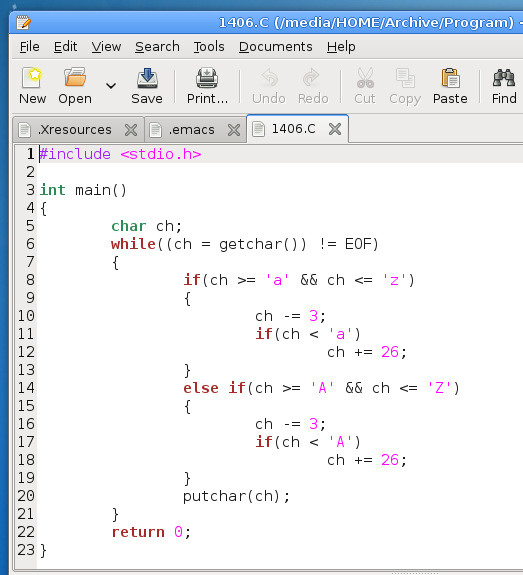
Task: Expand the recent files arrow beside Open
Action: click(111, 86)
